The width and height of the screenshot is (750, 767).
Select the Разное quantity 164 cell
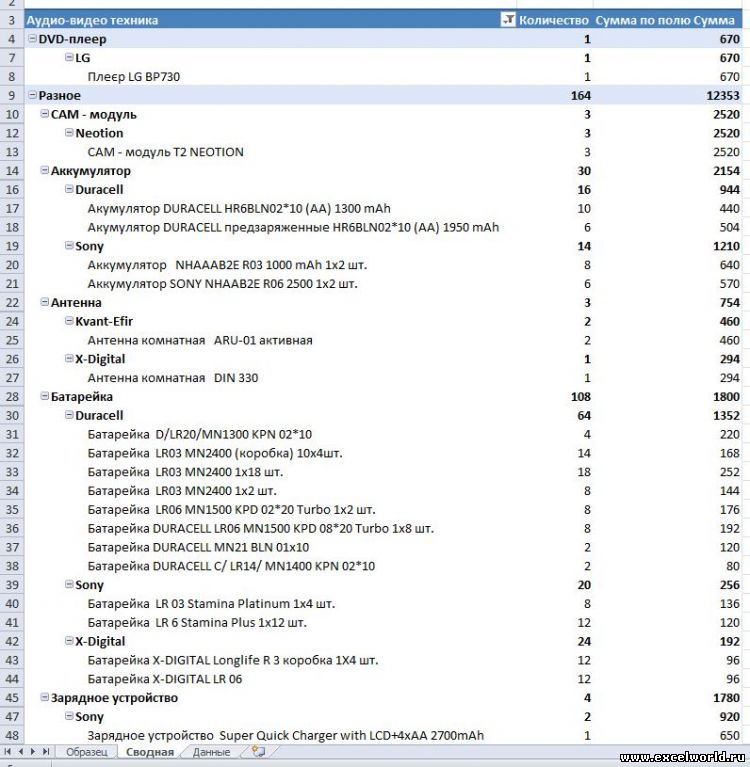pos(555,95)
